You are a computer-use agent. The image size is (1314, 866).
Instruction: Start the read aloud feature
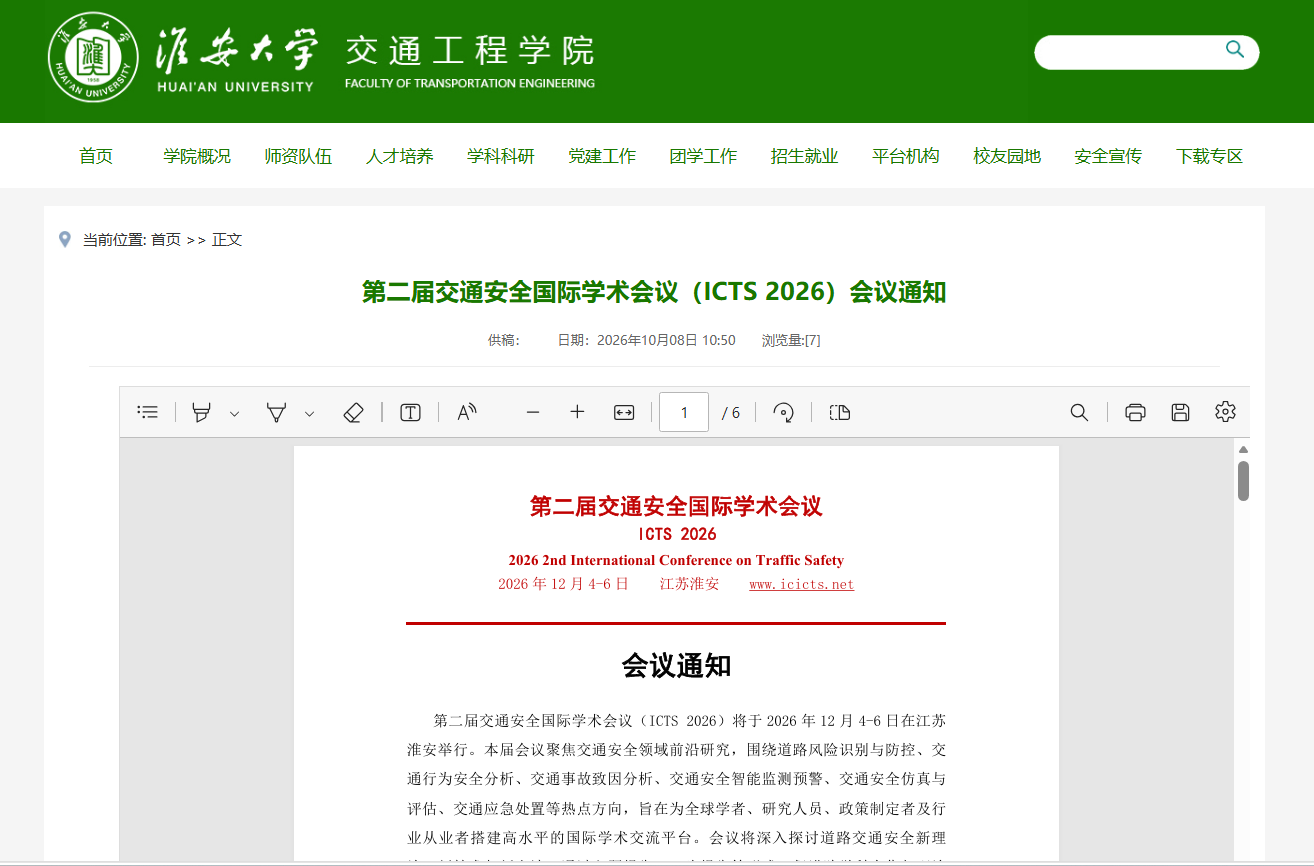pyautogui.click(x=467, y=412)
